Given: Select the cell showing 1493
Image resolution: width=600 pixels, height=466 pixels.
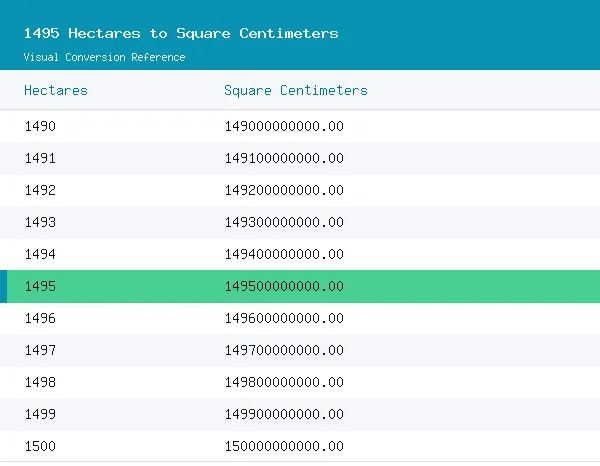Looking at the screenshot, I should click(x=40, y=222).
